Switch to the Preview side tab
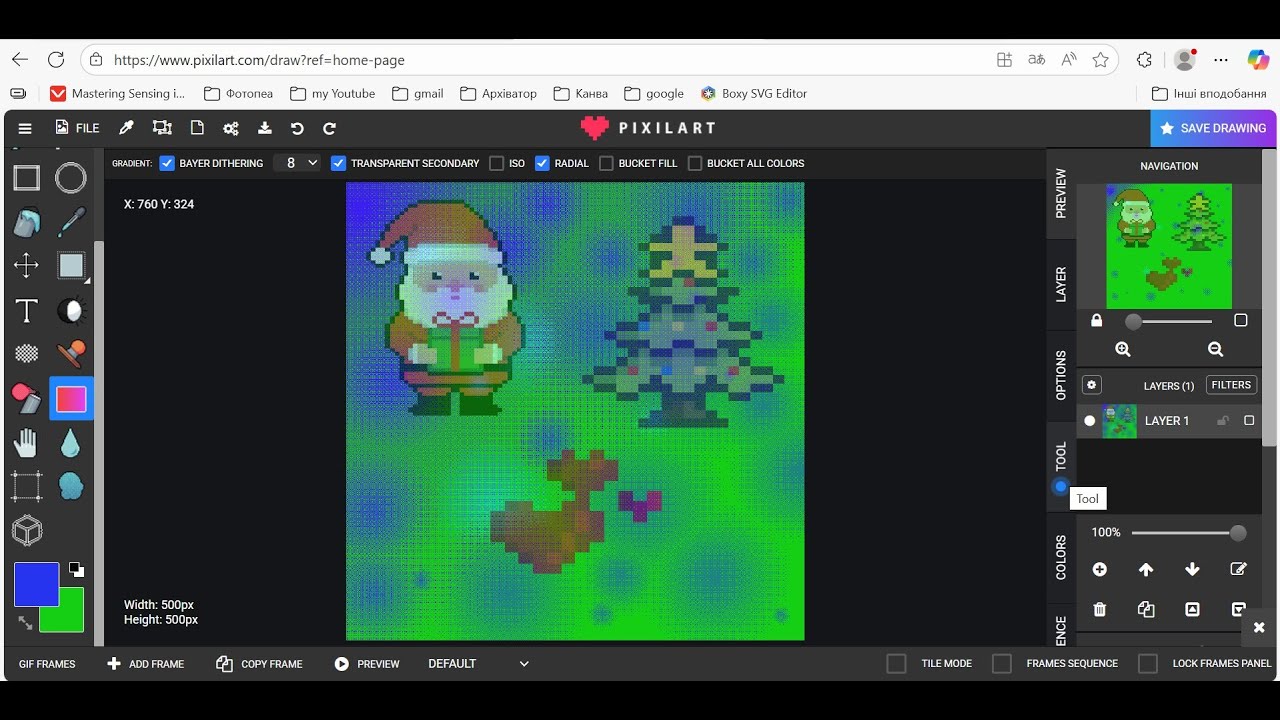This screenshot has height=720, width=1280. [1061, 193]
